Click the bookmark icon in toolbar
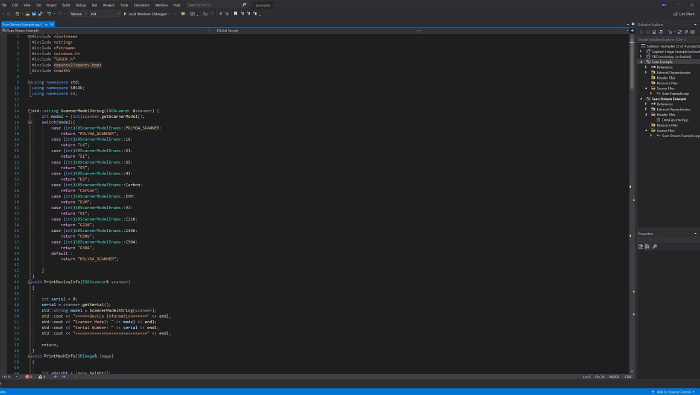This screenshot has width=700, height=395. (235, 14)
